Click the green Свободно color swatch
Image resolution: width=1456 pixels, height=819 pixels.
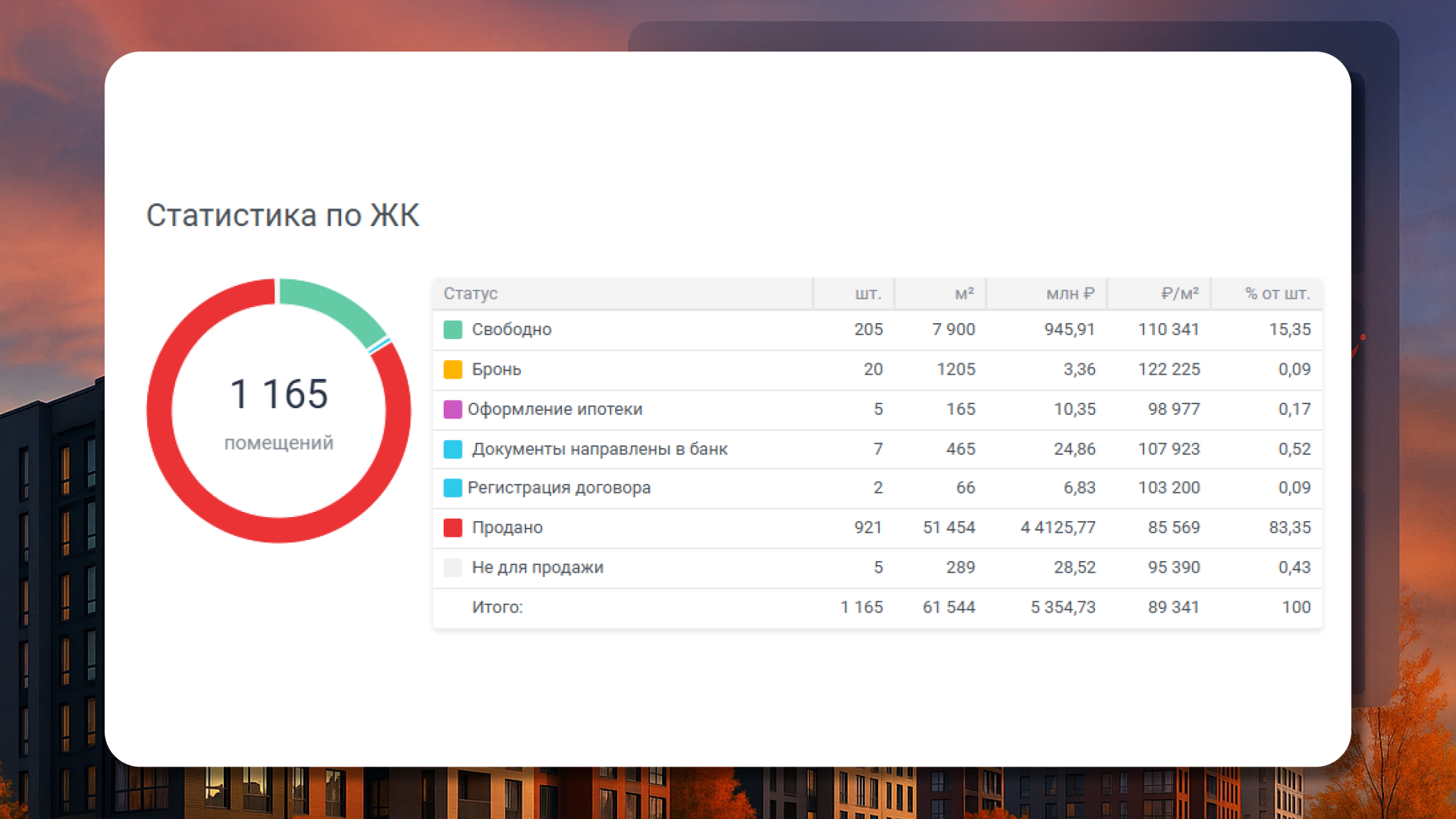[453, 330]
